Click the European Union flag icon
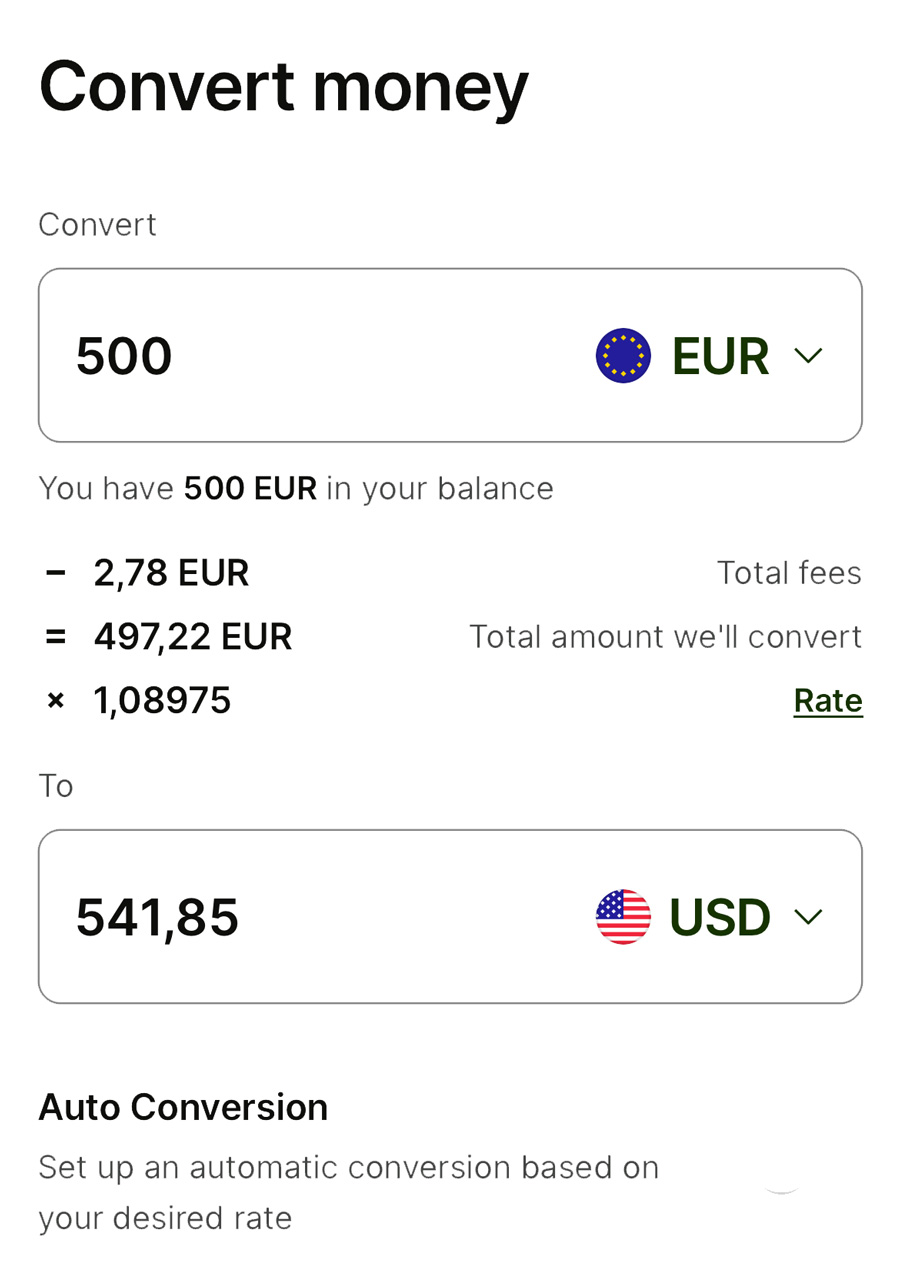 point(623,355)
